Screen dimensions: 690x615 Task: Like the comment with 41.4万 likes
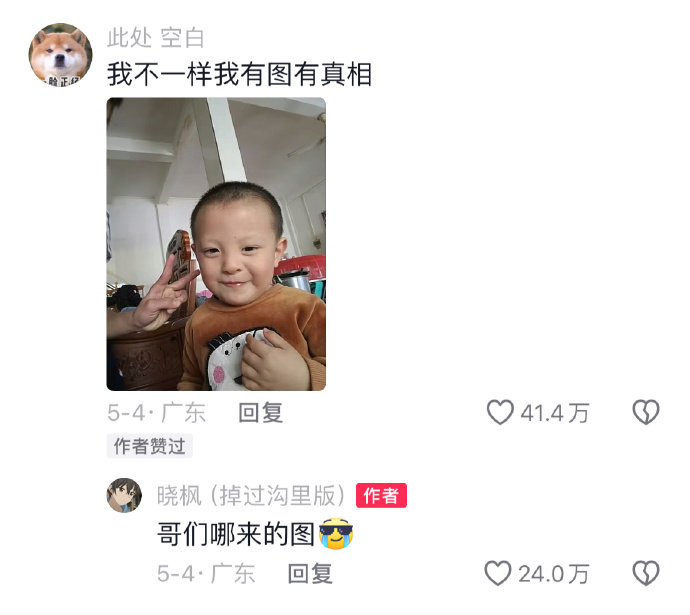500,412
